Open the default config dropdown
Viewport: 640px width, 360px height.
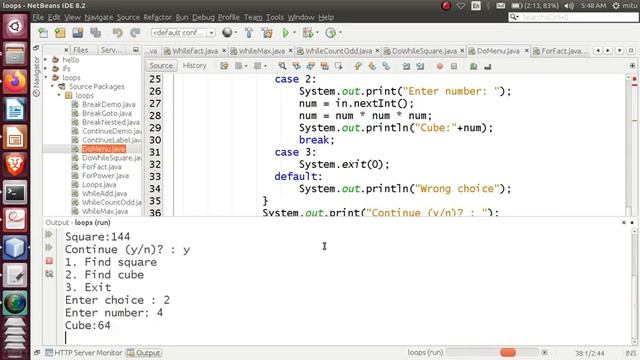coord(183,33)
